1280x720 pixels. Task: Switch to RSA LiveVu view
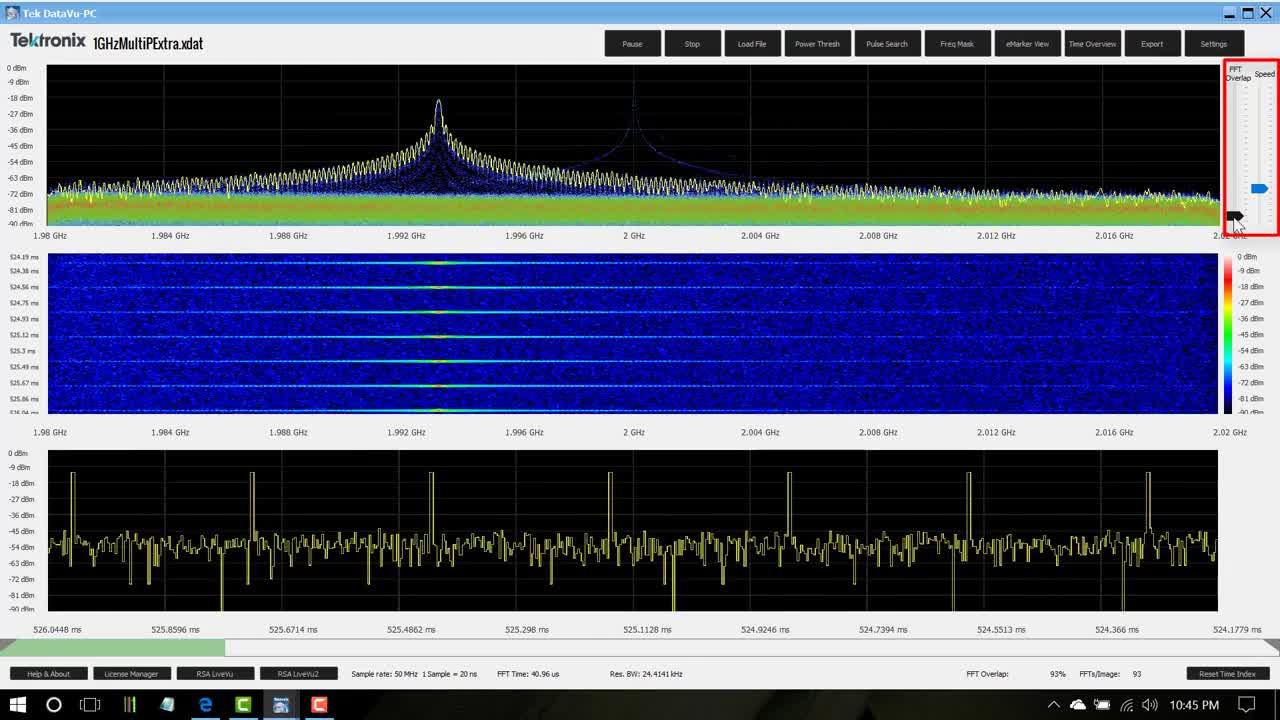coord(214,673)
